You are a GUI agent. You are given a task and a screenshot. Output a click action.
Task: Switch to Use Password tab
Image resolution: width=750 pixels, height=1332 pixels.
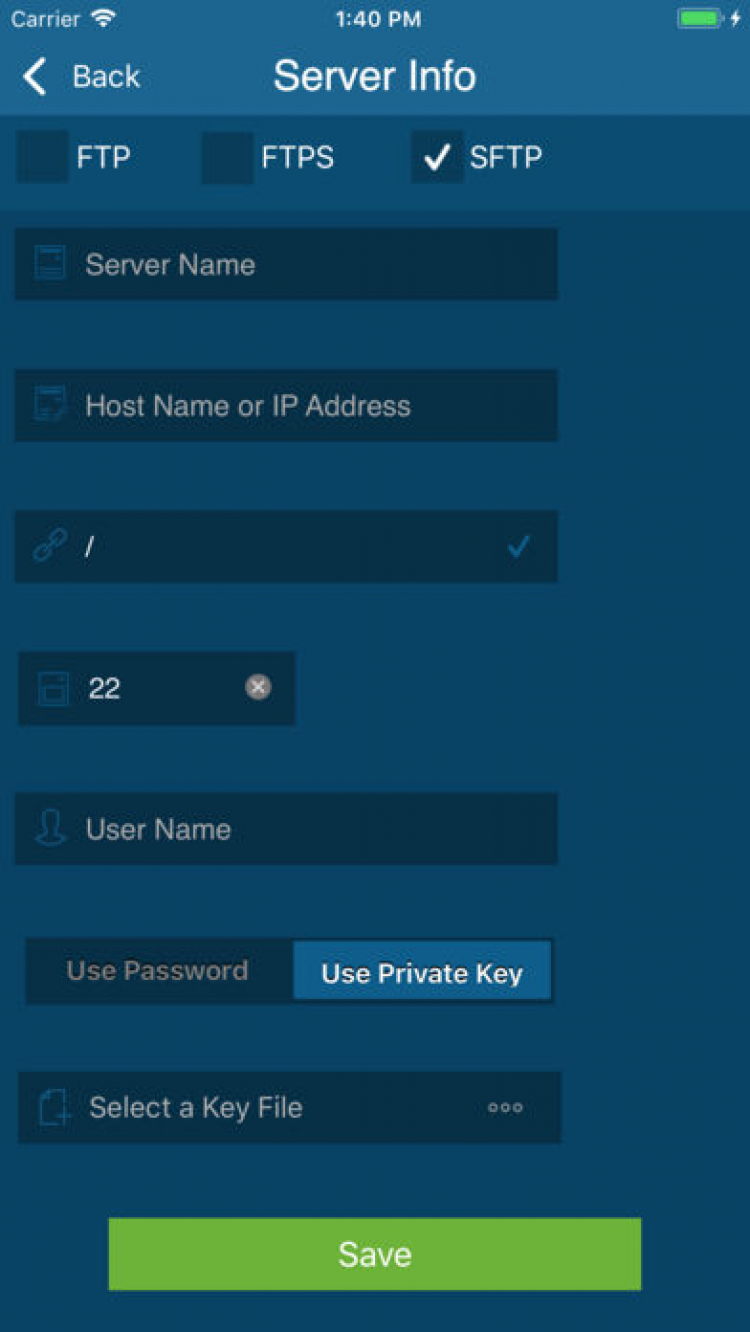pos(158,971)
